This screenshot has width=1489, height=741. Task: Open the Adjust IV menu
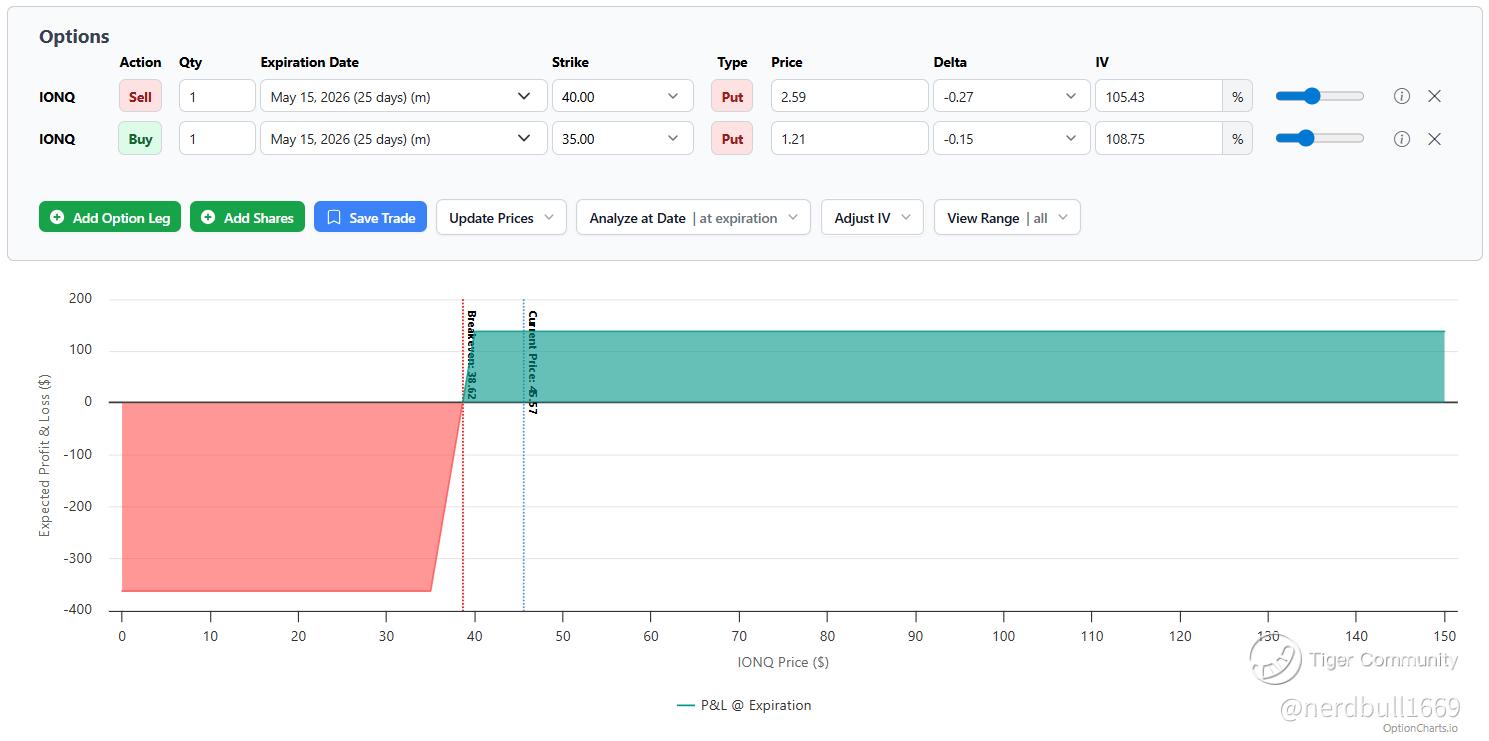[872, 218]
